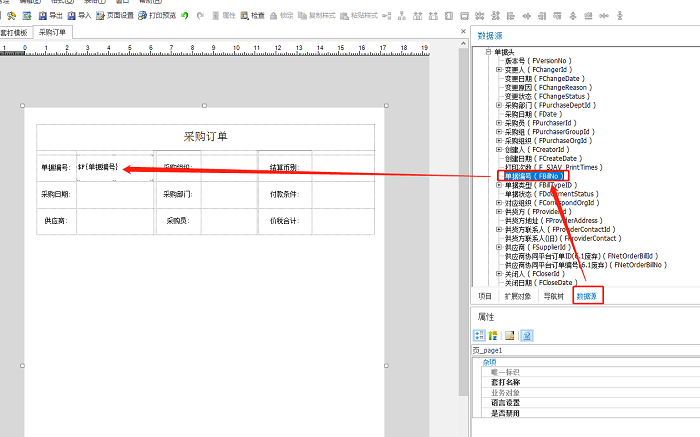
Task: Click the 导出 (Export) toolbar icon
Action: click(49, 16)
